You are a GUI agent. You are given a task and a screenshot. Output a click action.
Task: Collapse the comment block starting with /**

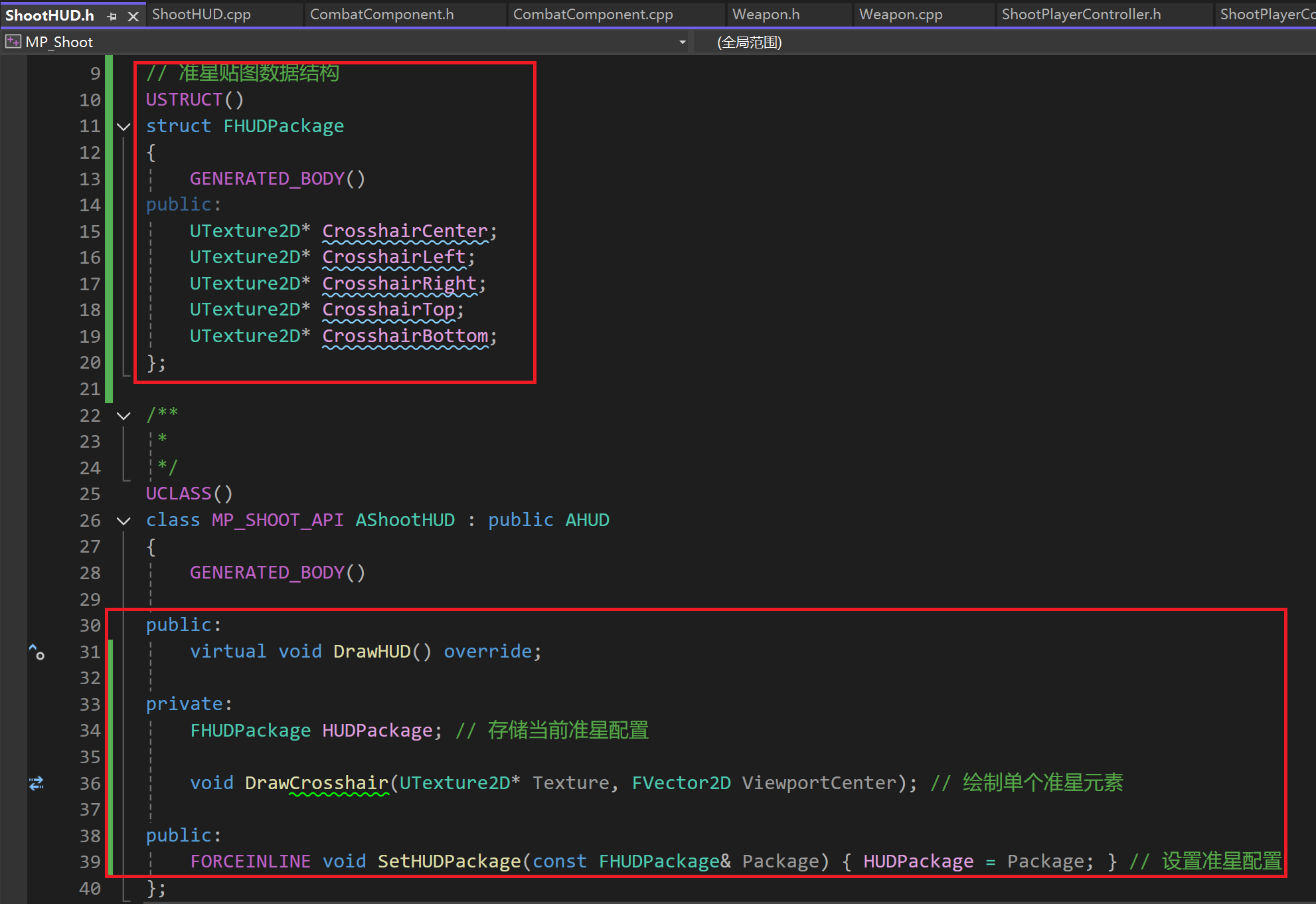123,416
